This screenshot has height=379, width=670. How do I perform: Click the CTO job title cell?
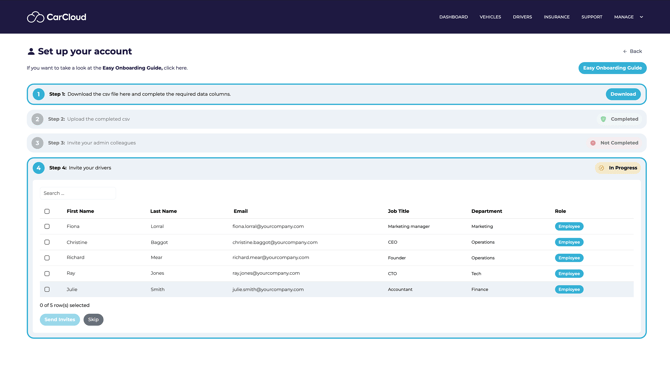[392, 273]
